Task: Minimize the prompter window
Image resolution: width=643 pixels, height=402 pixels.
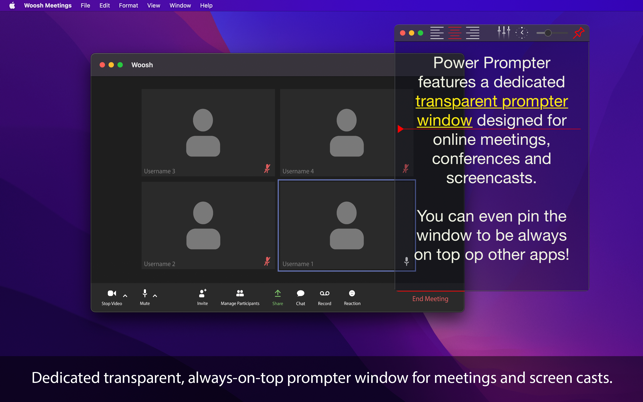Action: 411,33
